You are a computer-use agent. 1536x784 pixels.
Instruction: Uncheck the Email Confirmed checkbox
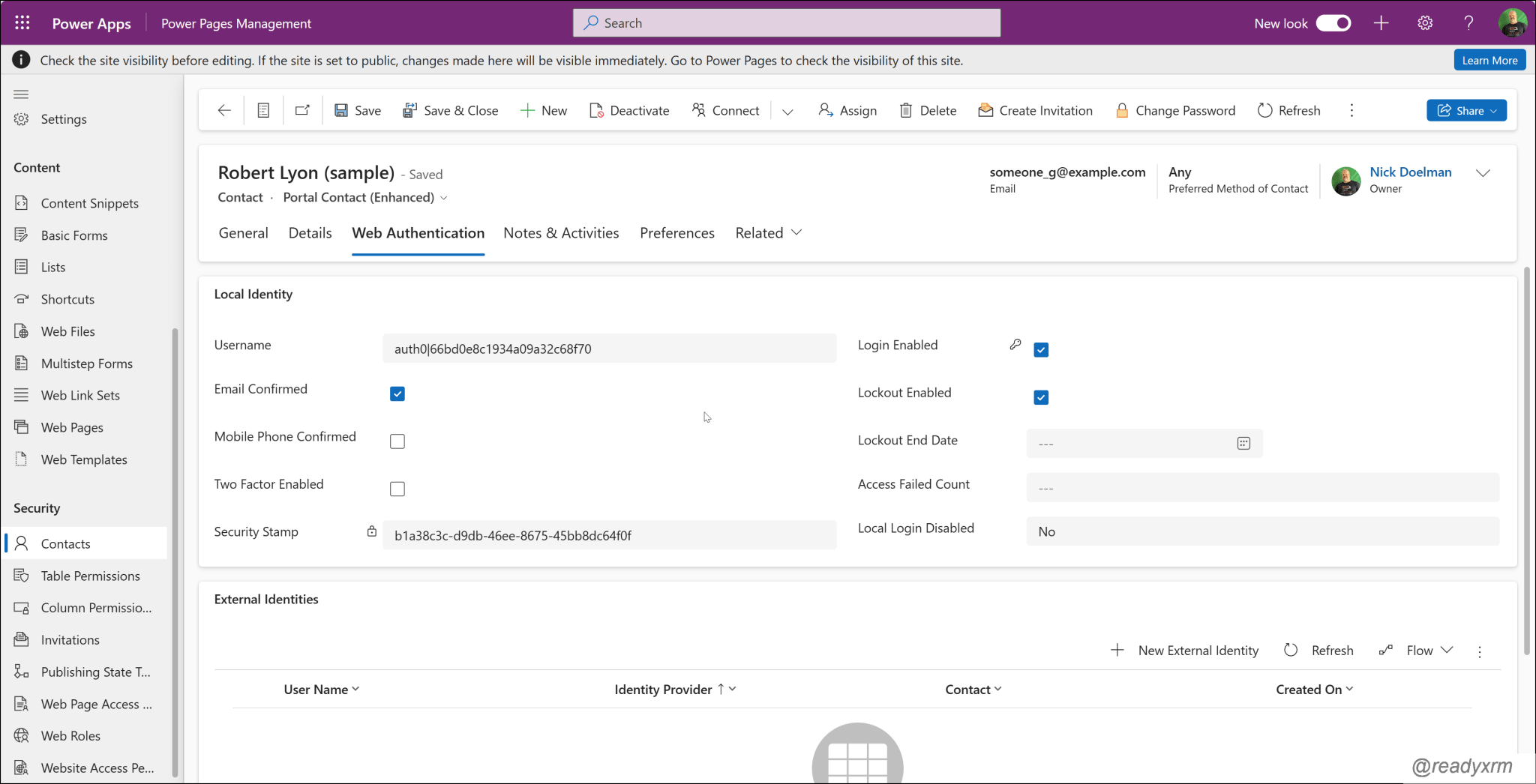397,393
